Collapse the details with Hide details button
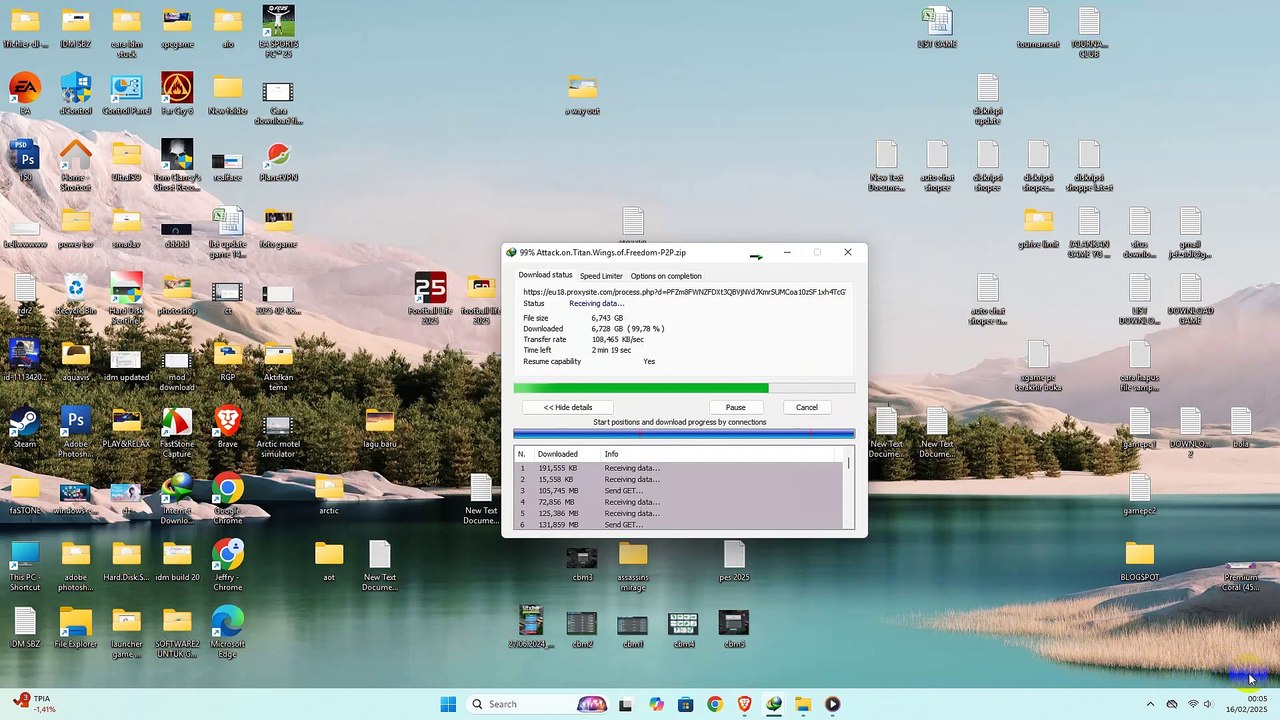 [568, 407]
